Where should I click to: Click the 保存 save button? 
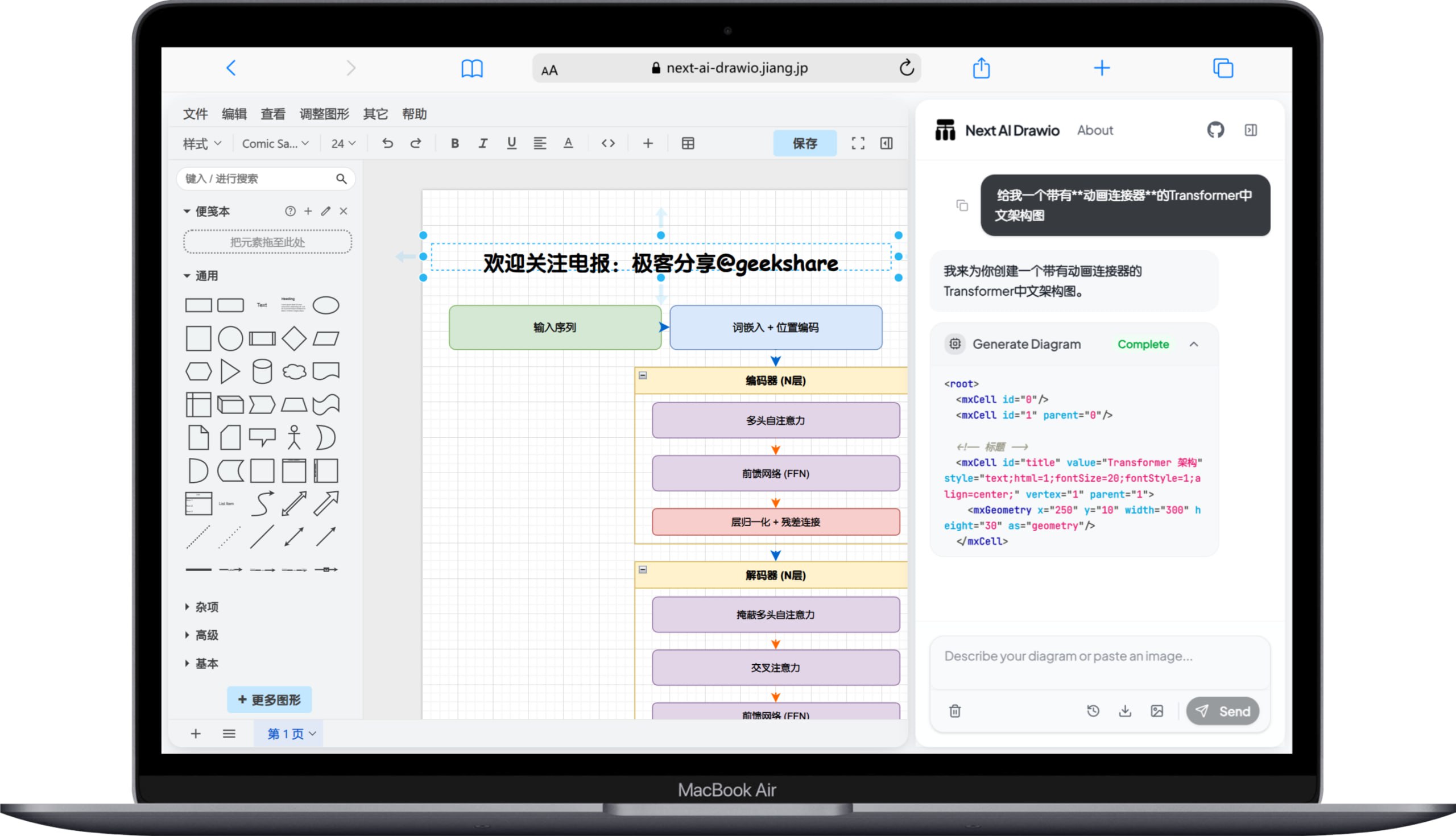804,143
